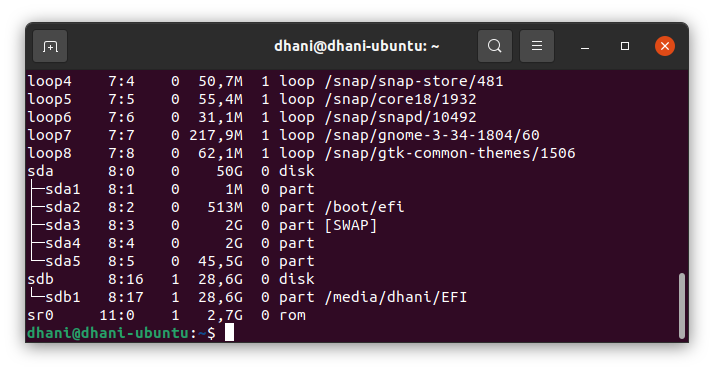Click the sr0 rom device name
The image size is (714, 371).
(x=41, y=315)
